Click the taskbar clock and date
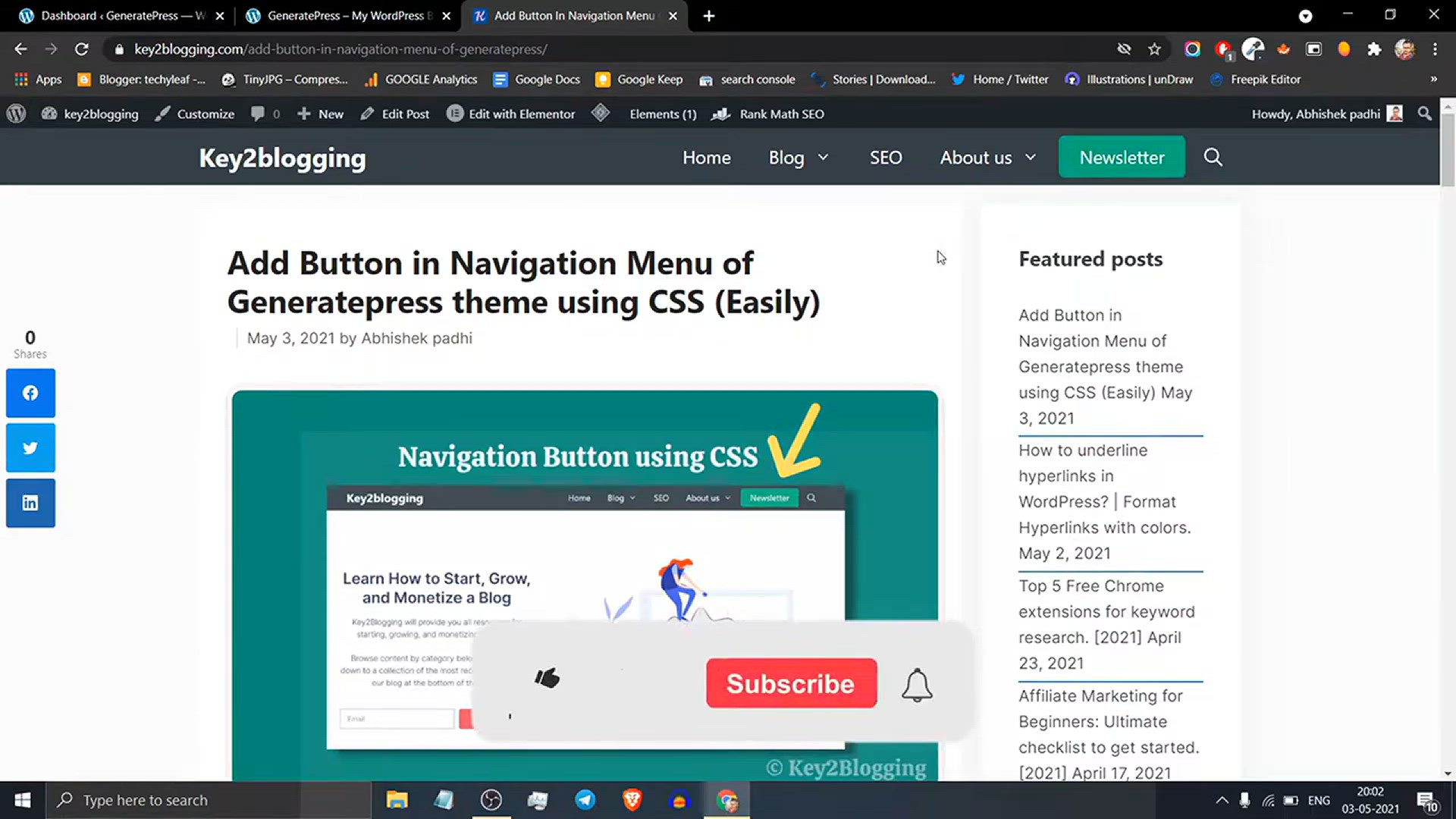This screenshot has height=819, width=1456. [x=1370, y=800]
